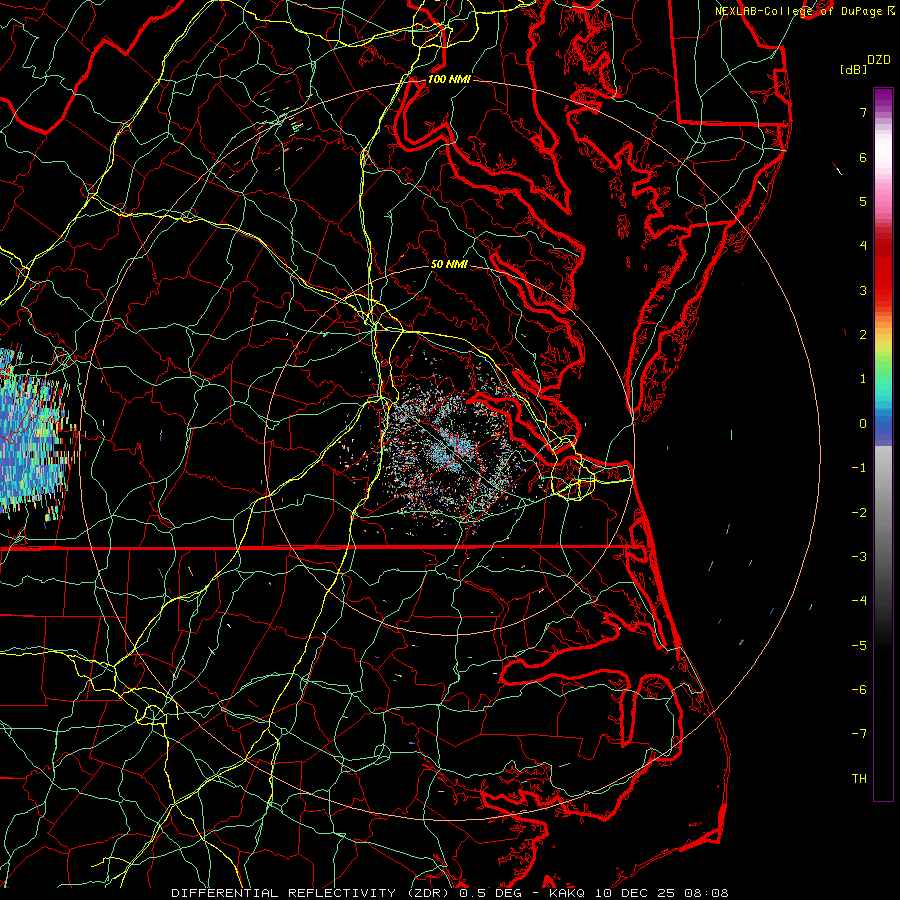The height and width of the screenshot is (900, 900).
Task: Click the -5 dB scale label
Action: click(859, 646)
